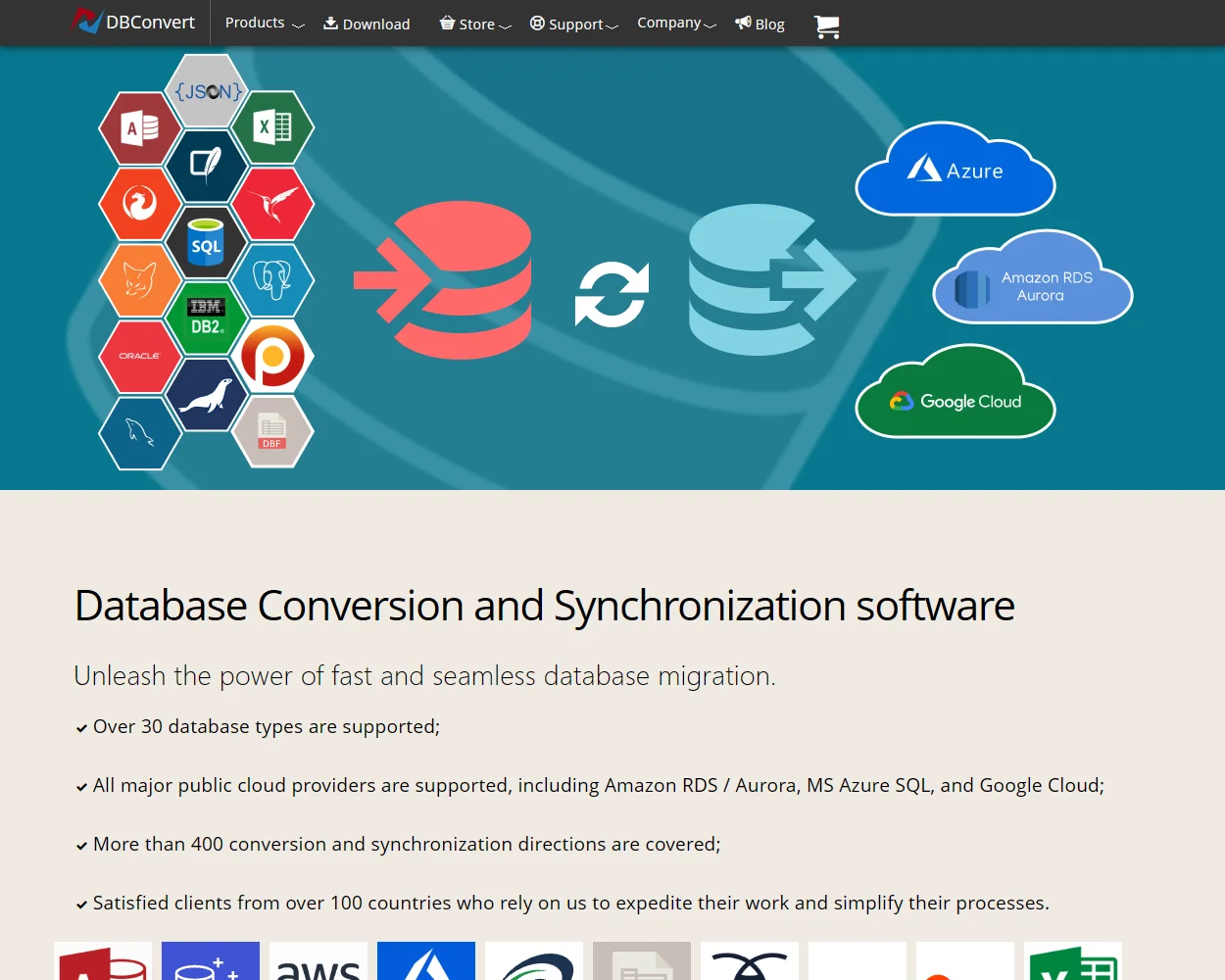Select the Oracle hexagon icon
Viewport: 1225px width, 980px height.
(x=140, y=356)
